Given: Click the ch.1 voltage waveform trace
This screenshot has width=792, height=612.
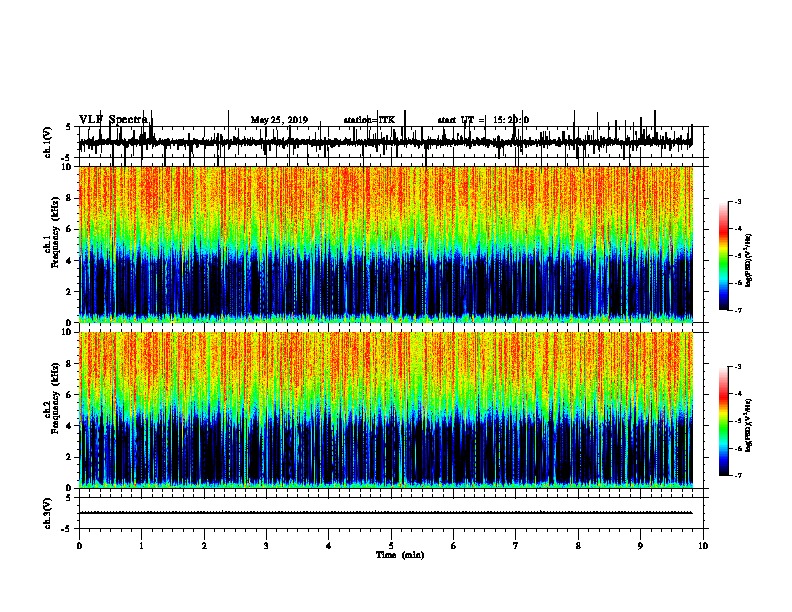Looking at the screenshot, I should [x=386, y=142].
